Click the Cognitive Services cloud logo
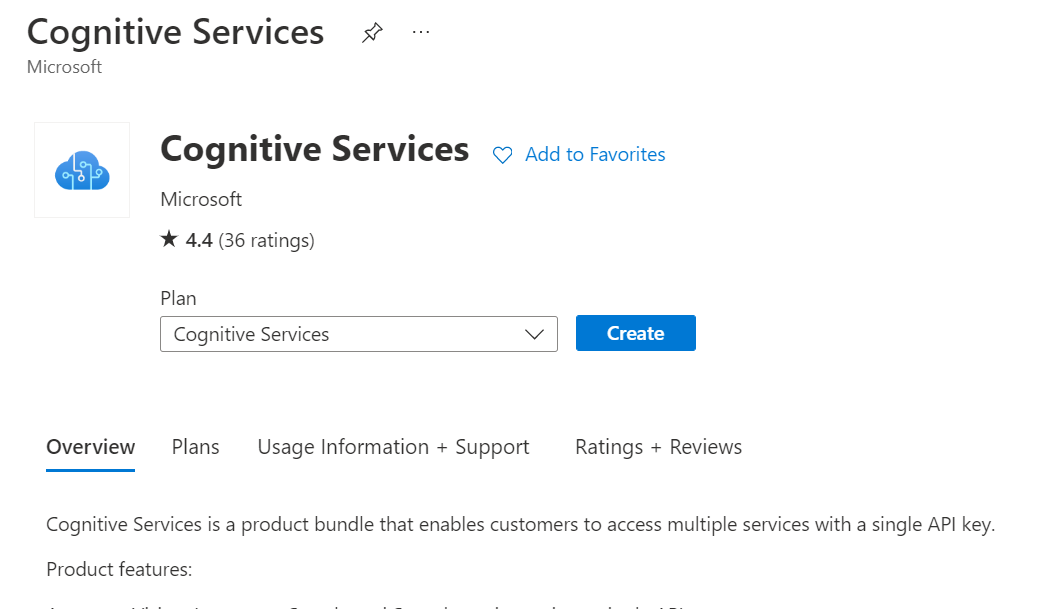The height and width of the screenshot is (609, 1062). 82,170
